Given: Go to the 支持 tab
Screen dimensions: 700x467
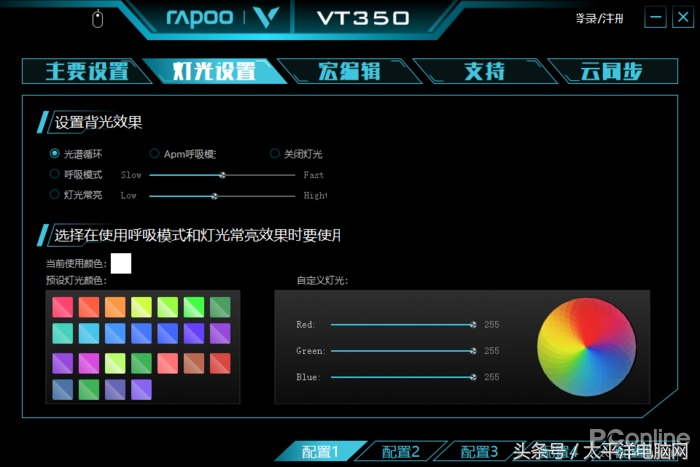Looking at the screenshot, I should click(x=485, y=71).
